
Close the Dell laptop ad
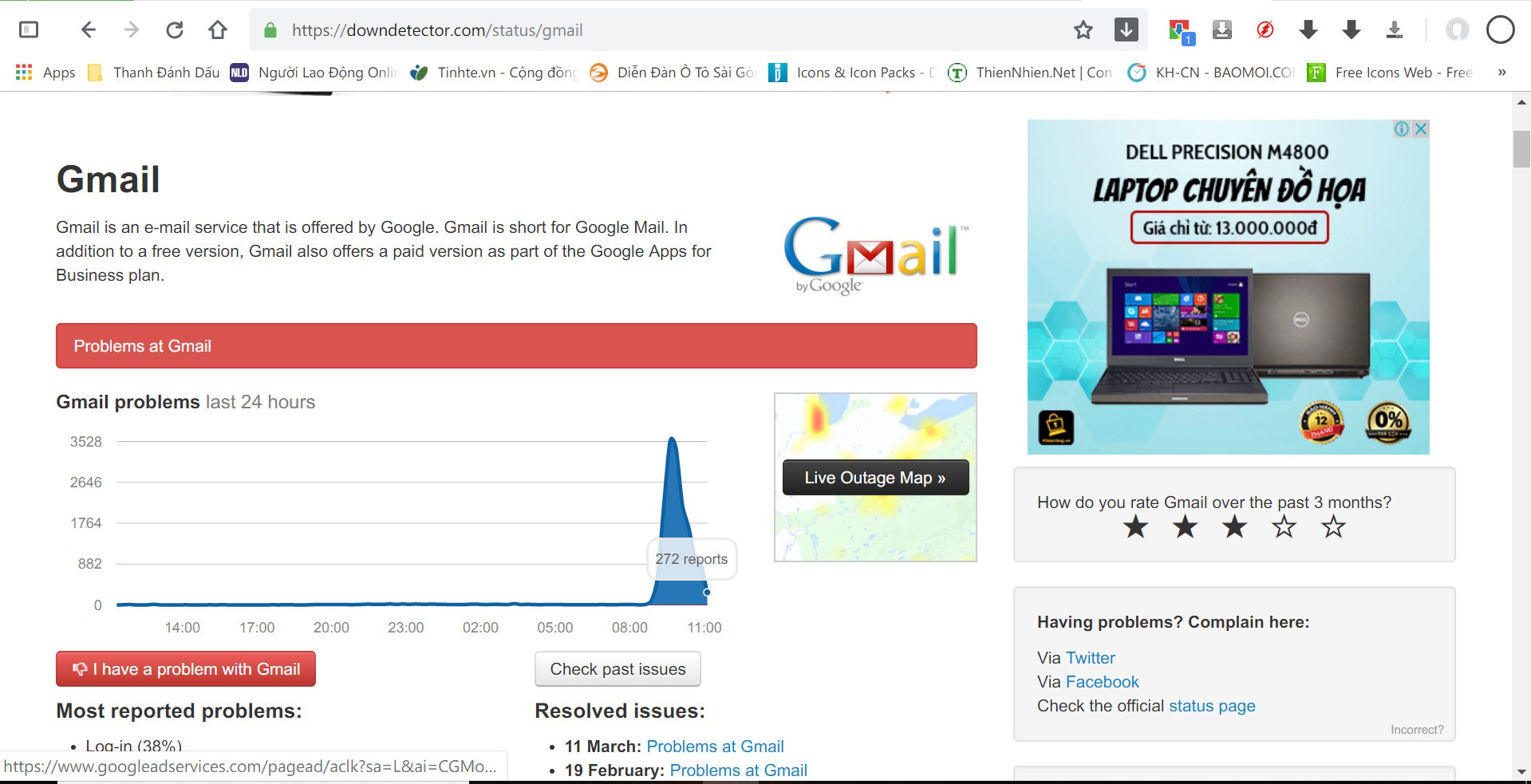[1420, 129]
